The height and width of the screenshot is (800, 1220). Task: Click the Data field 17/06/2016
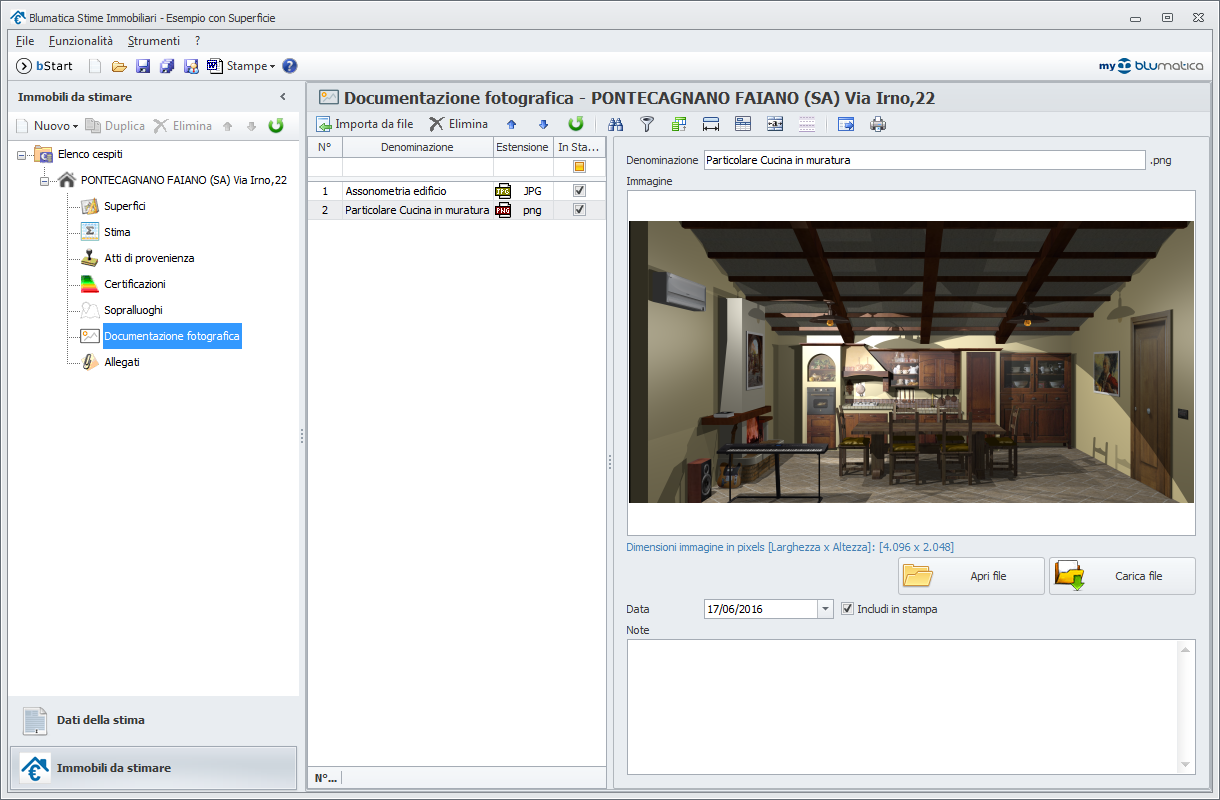pos(761,609)
